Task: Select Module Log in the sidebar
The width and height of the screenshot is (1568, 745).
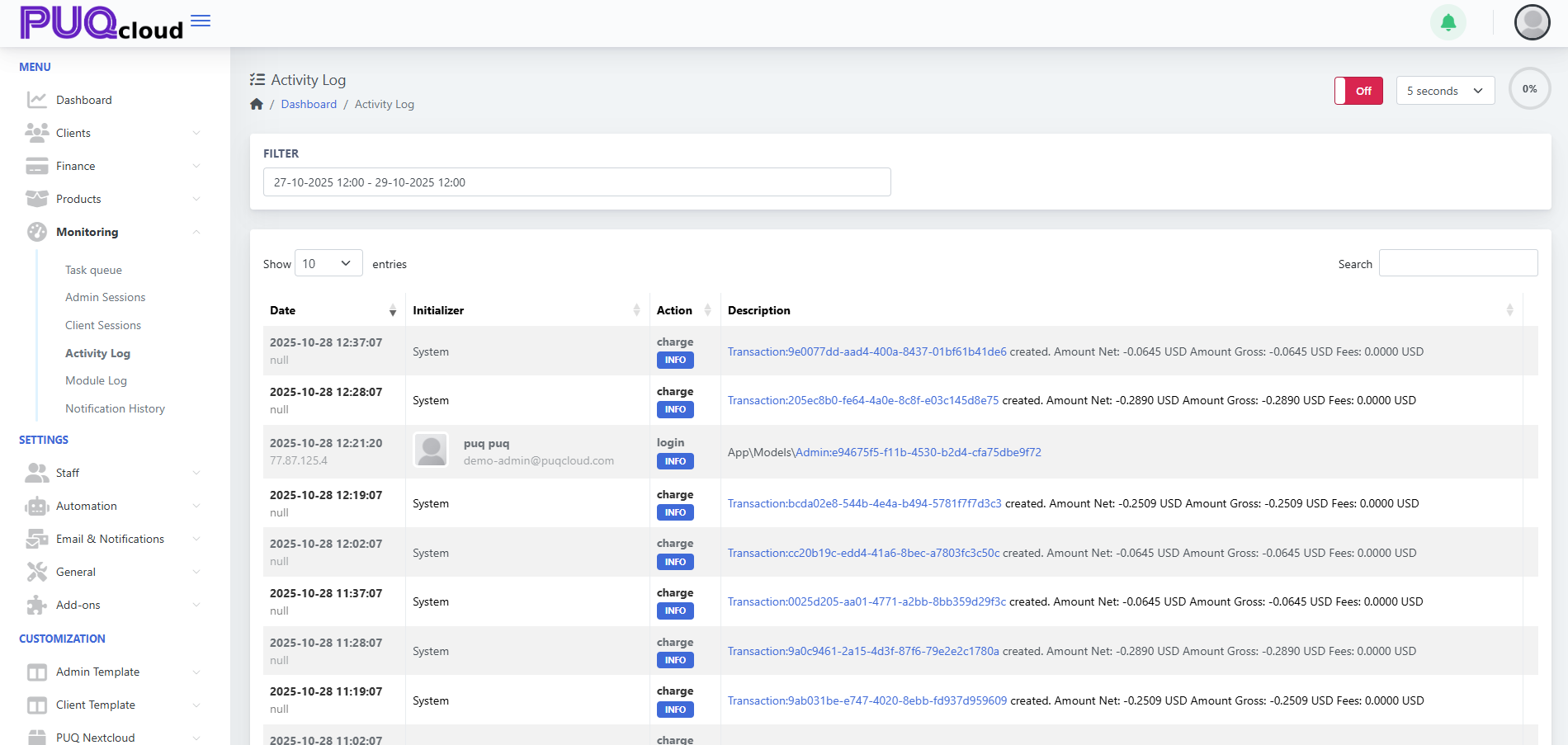Action: click(x=96, y=380)
